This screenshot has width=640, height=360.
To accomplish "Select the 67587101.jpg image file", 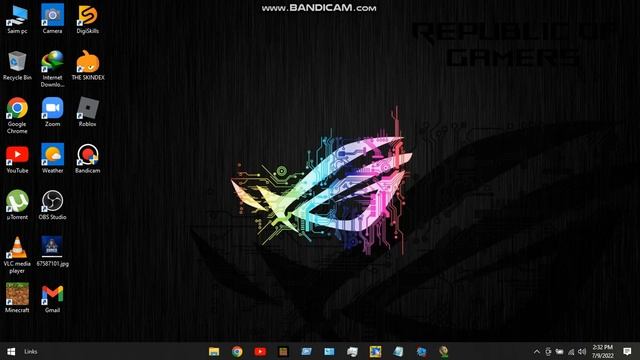I will 52,251.
